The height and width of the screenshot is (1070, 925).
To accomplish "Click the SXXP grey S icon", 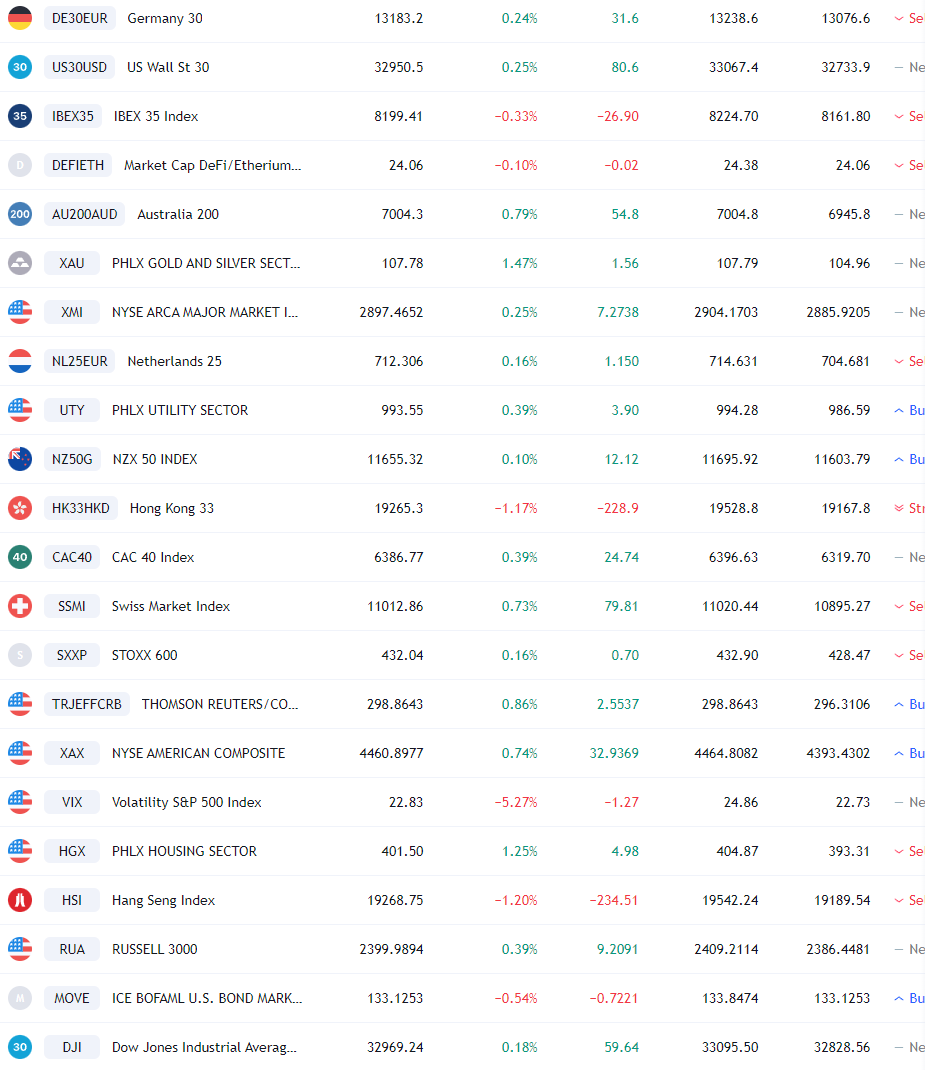I will tap(20, 655).
